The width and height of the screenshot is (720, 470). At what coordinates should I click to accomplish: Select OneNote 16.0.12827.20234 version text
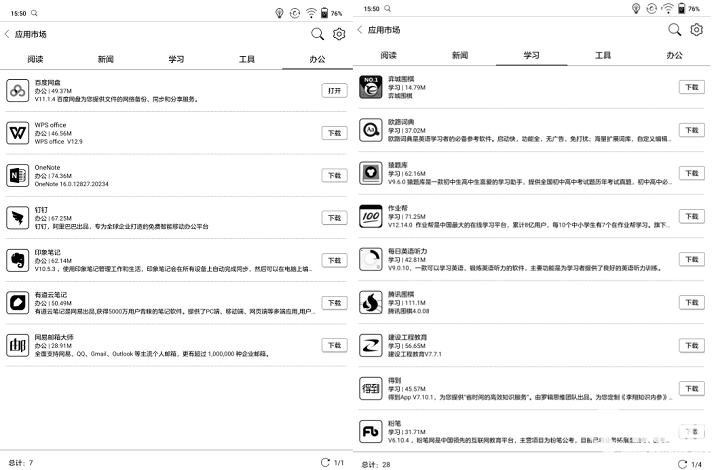72,184
